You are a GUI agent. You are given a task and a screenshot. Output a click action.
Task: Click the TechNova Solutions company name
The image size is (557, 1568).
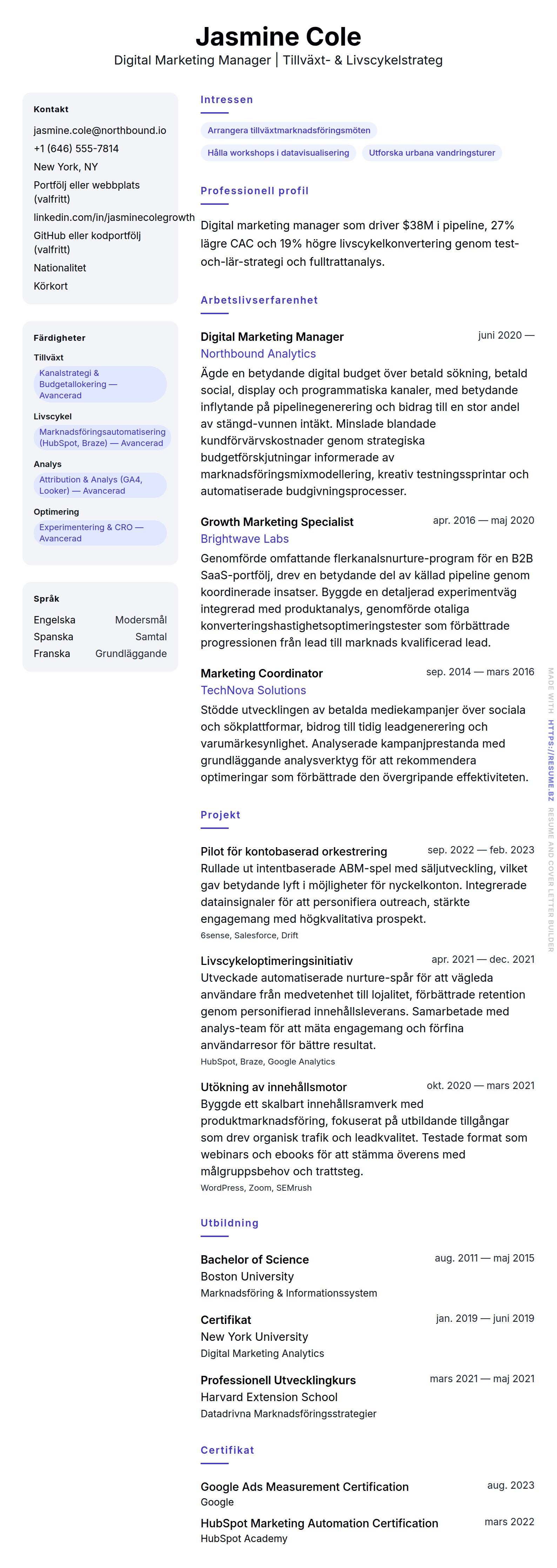coord(253,690)
